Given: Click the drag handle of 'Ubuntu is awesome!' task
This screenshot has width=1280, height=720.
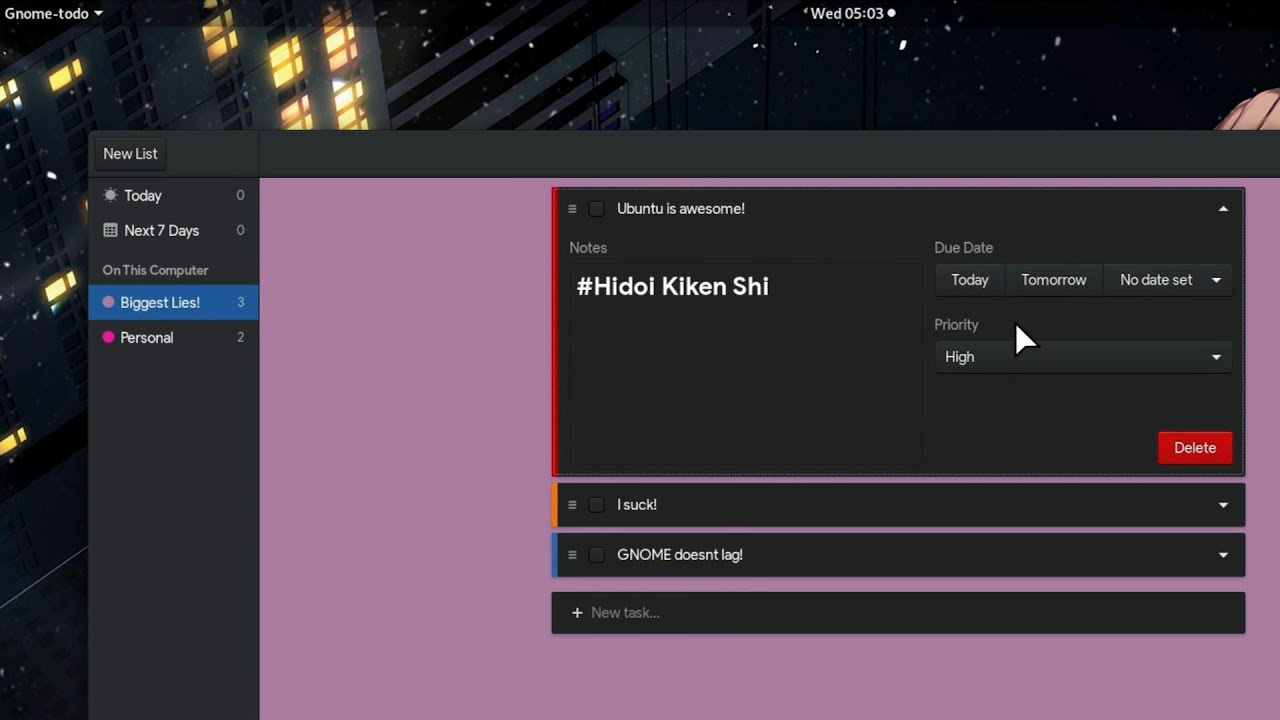Looking at the screenshot, I should coord(573,209).
